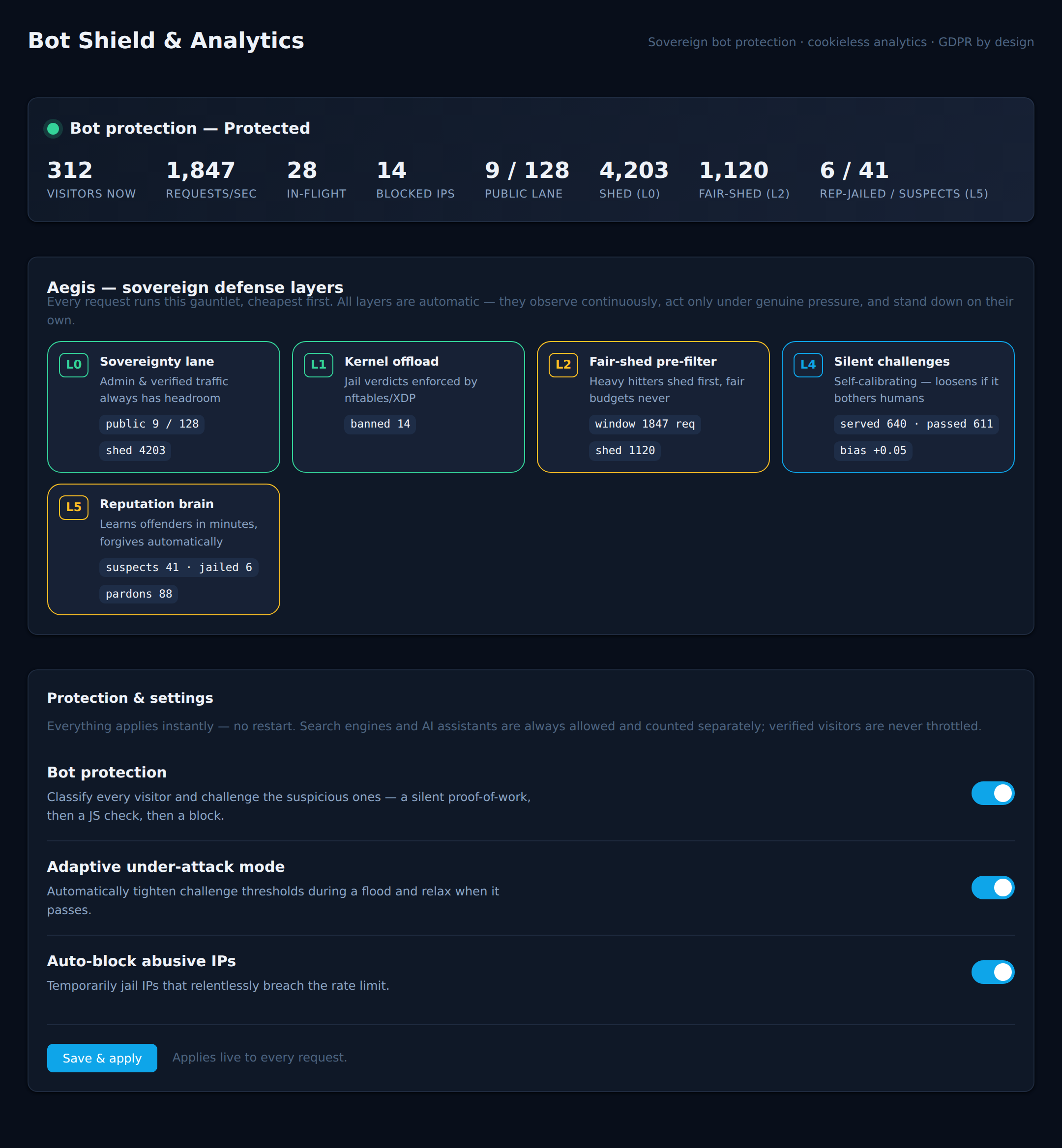This screenshot has height=1148, width=1062.
Task: Click 'Applies live to every request.' note
Action: [x=260, y=1057]
